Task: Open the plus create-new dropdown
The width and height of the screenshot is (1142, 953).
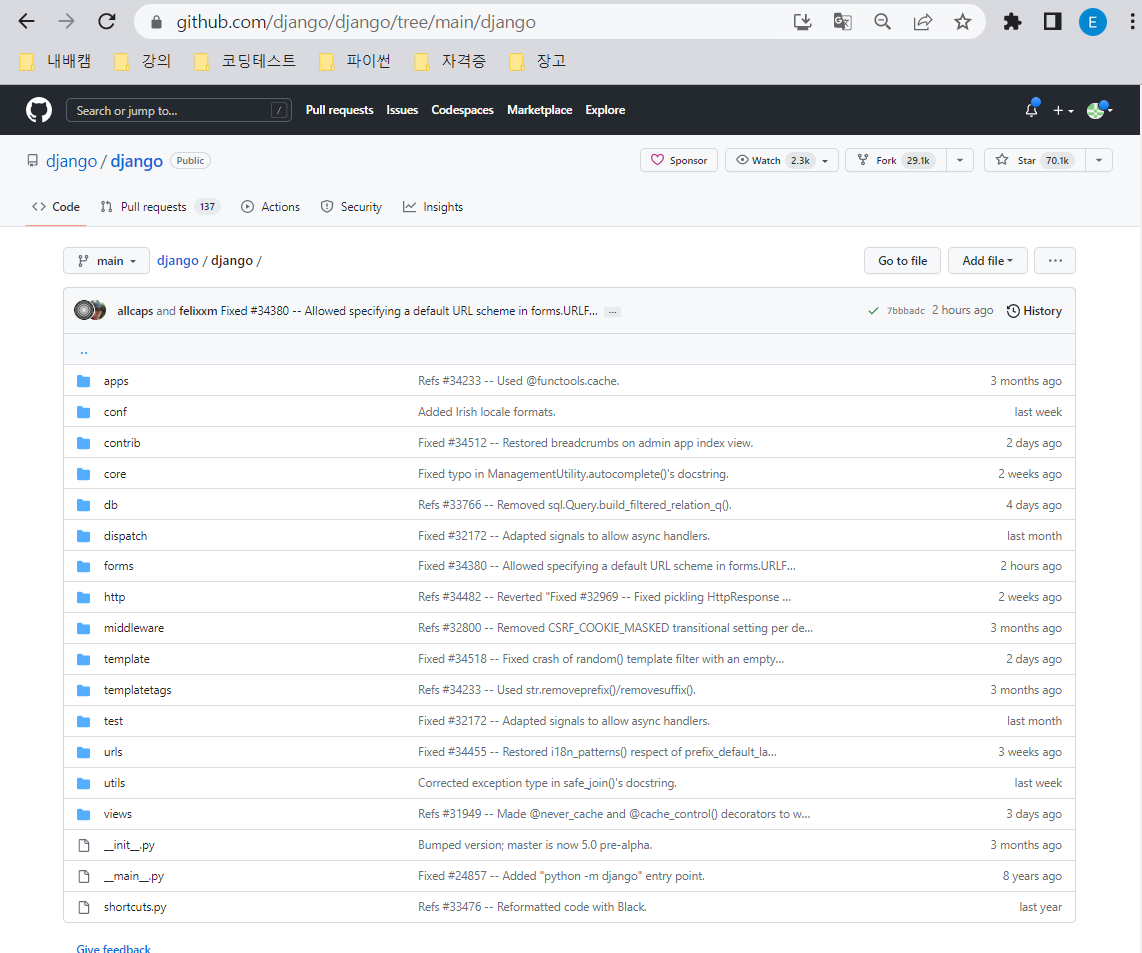Action: [x=1063, y=111]
